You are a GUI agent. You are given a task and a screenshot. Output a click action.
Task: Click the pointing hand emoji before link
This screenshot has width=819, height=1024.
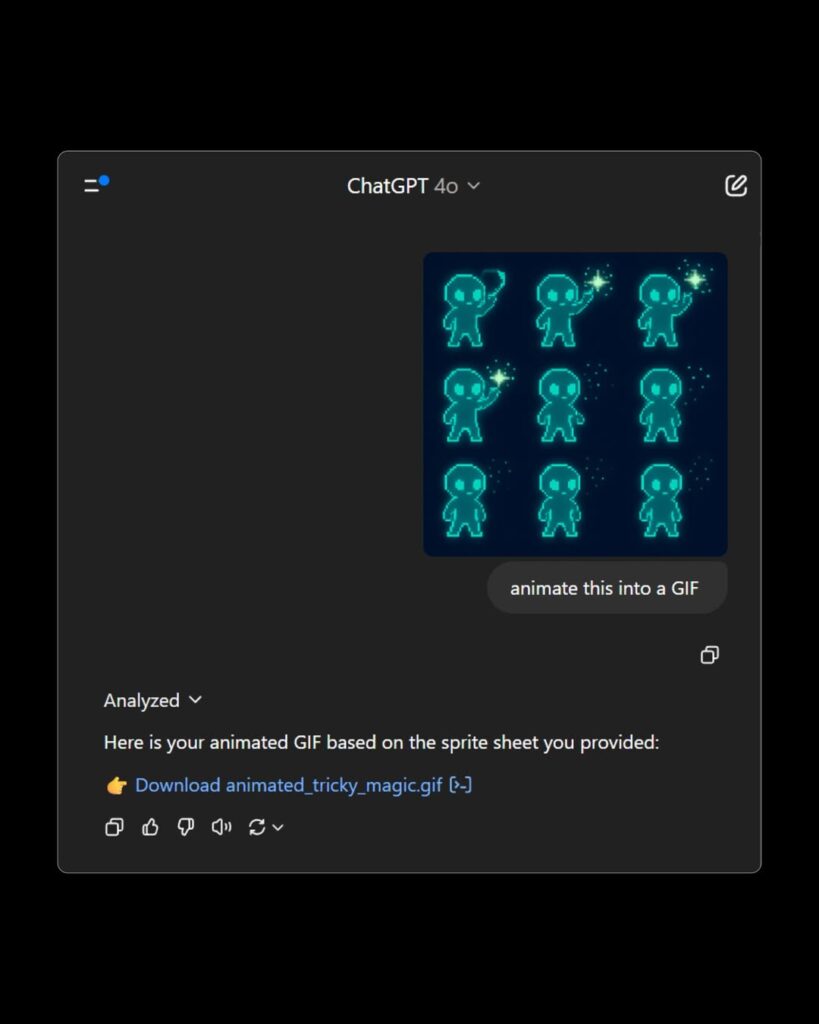116,785
